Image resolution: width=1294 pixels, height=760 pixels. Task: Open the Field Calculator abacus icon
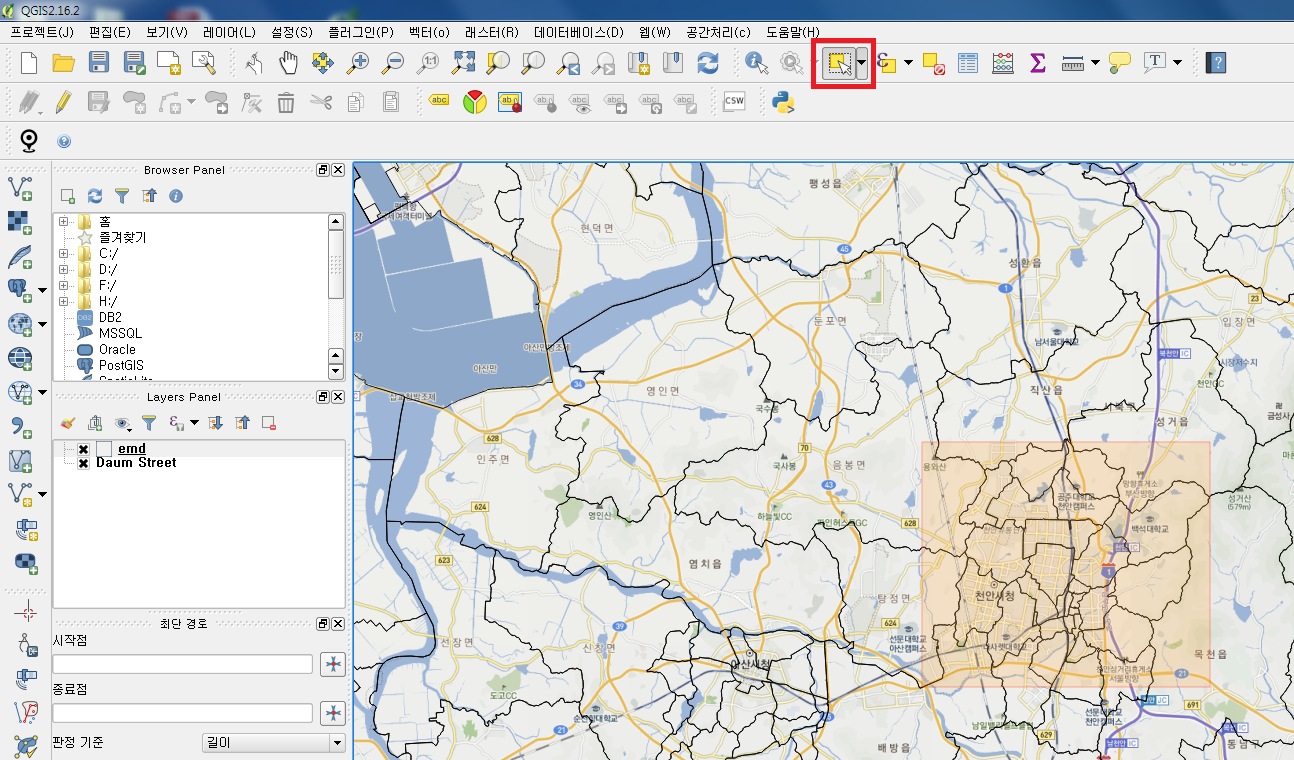point(1003,63)
